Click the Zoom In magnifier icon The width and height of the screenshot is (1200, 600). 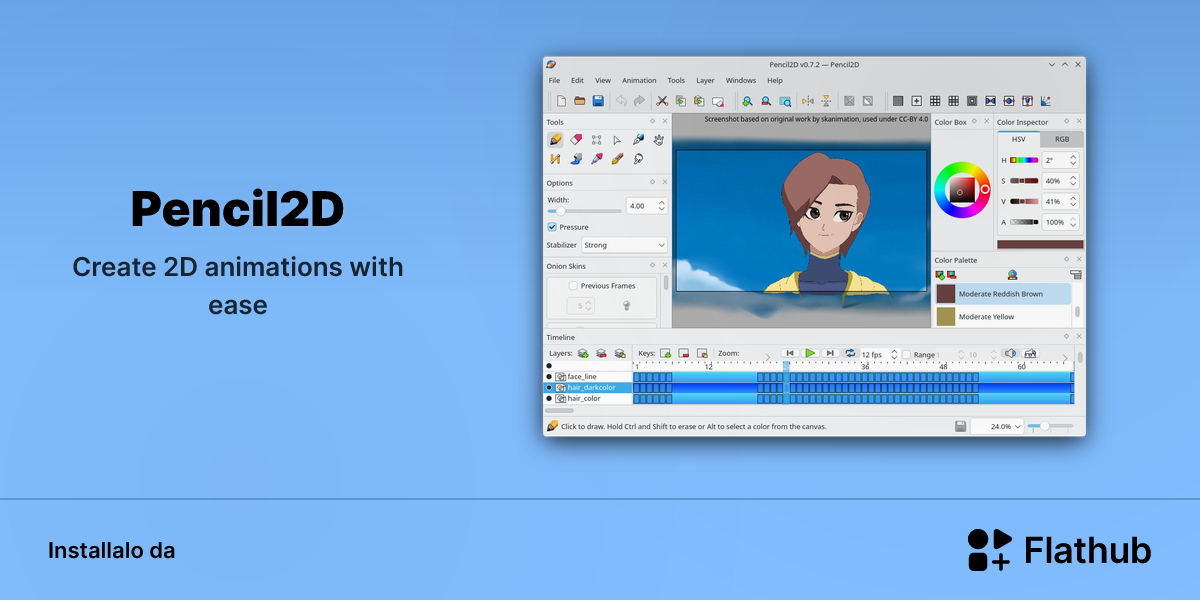point(746,101)
